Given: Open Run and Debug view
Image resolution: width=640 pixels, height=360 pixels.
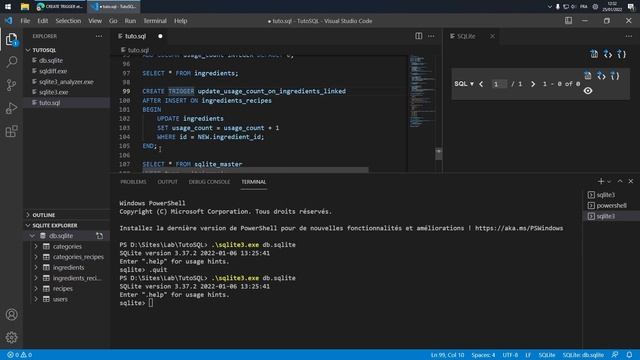Looking at the screenshot, I should [x=11, y=108].
